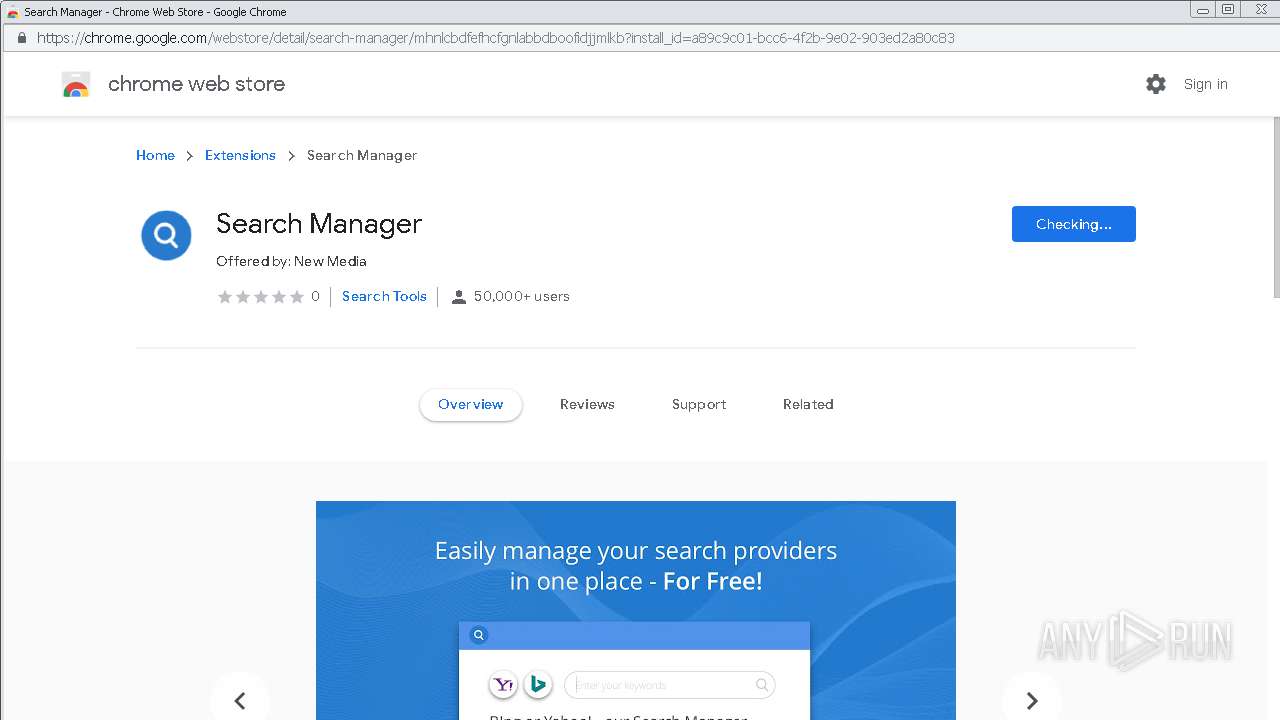This screenshot has height=720, width=1280.
Task: Maximize the Chrome window
Action: tap(1228, 10)
